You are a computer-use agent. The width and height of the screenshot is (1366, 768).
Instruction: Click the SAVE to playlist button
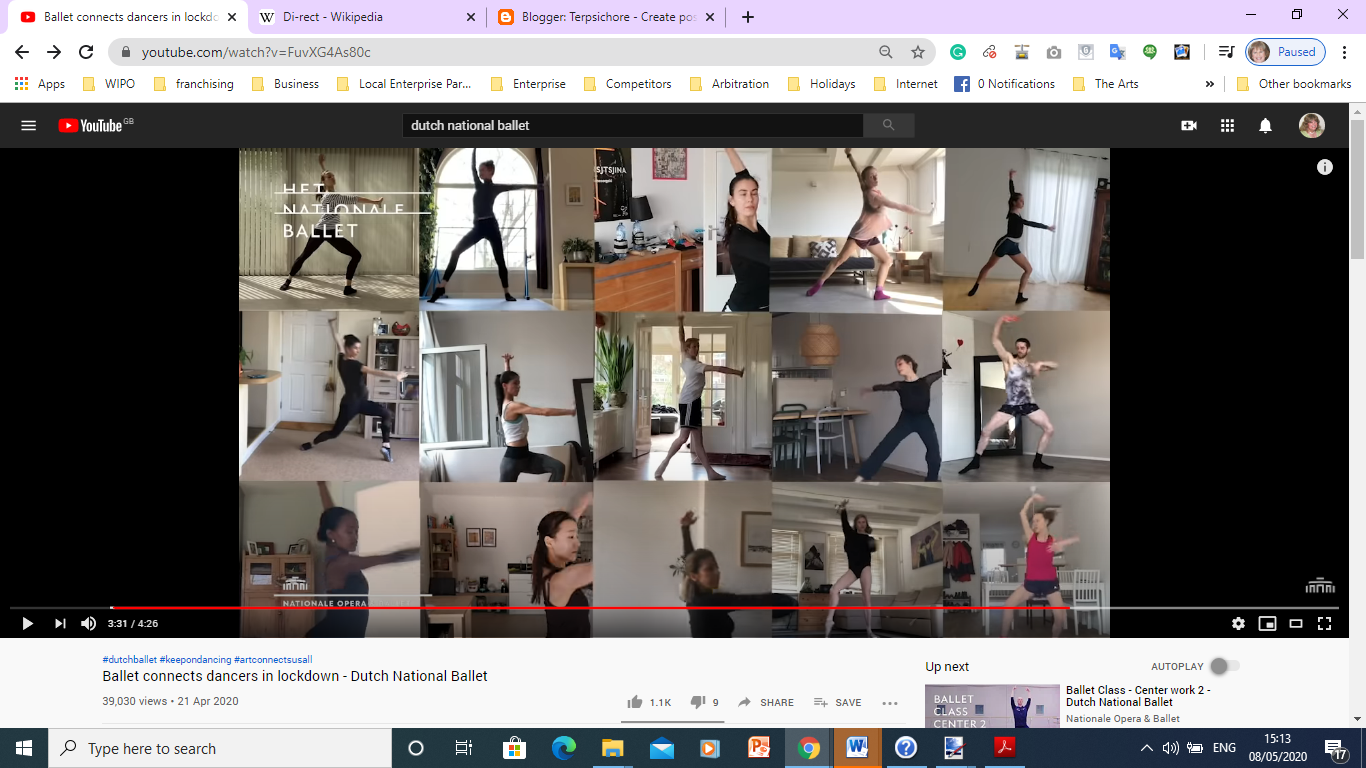tap(837, 702)
